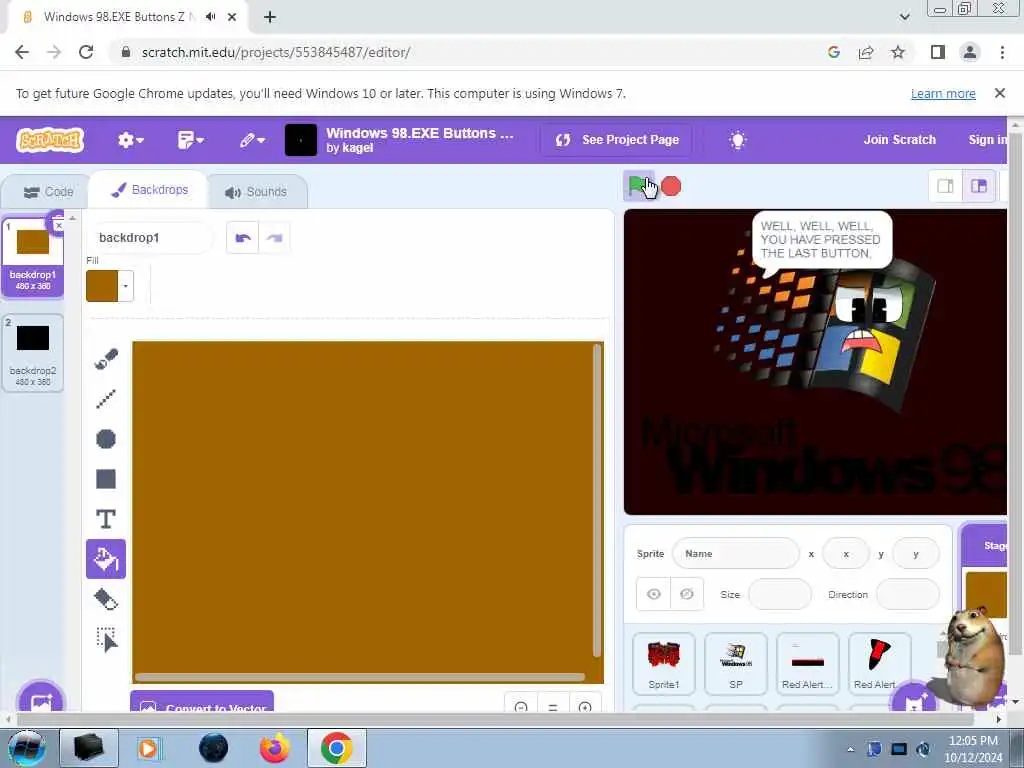Click the project thumbnail in menu bar

(x=301, y=140)
